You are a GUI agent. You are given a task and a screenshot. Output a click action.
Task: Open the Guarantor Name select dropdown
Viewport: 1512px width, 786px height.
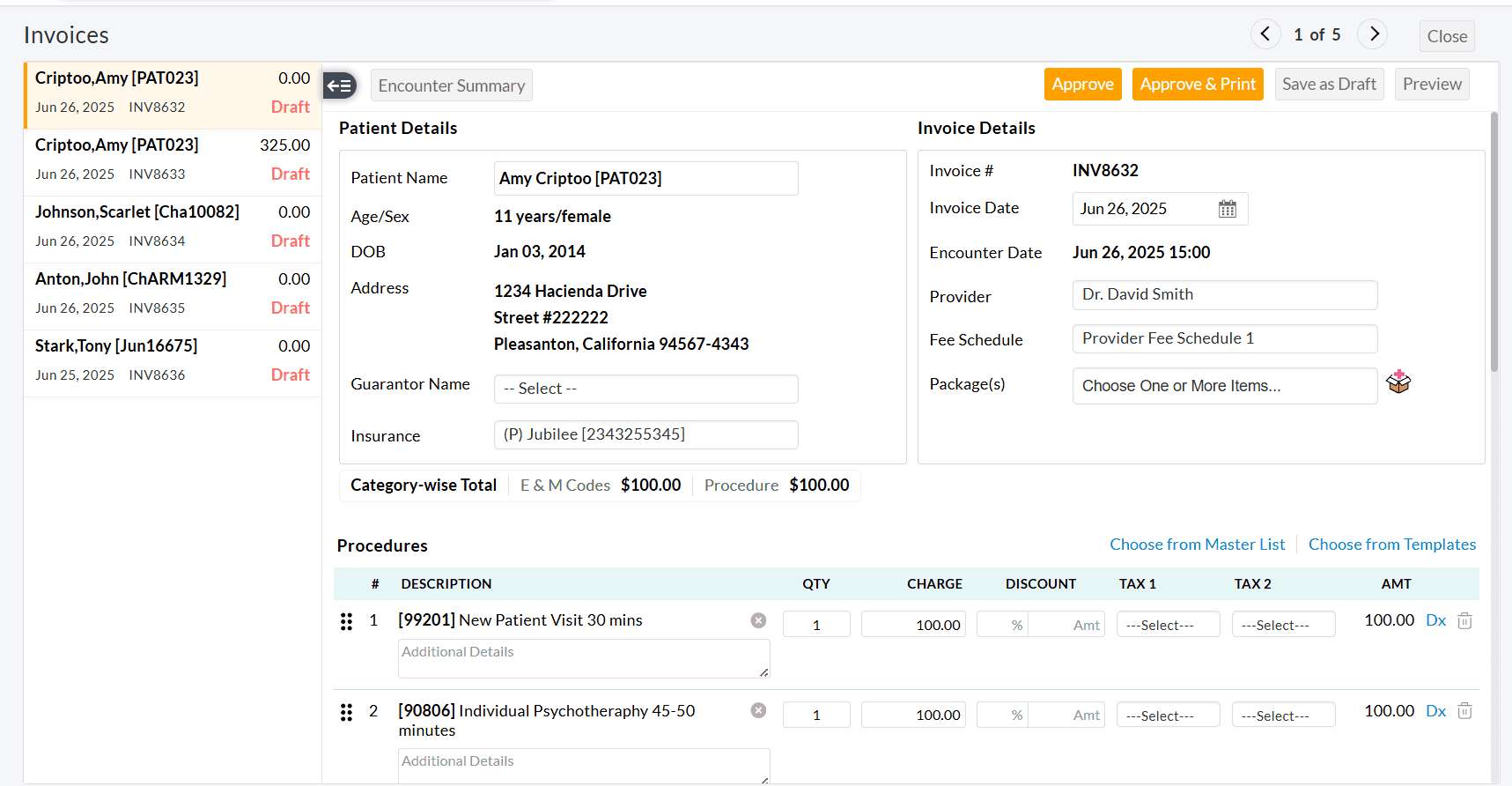[645, 389]
